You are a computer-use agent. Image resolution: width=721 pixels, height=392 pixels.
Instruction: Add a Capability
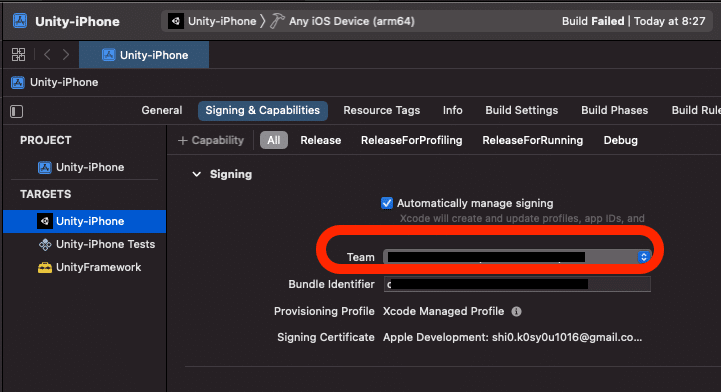[x=211, y=140]
